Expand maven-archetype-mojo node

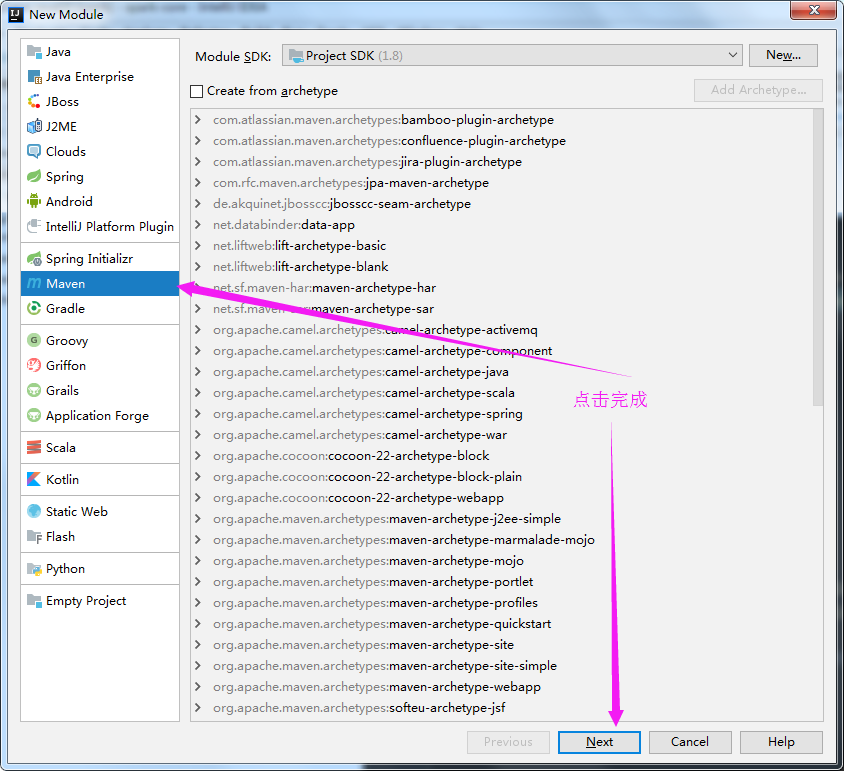(198, 560)
